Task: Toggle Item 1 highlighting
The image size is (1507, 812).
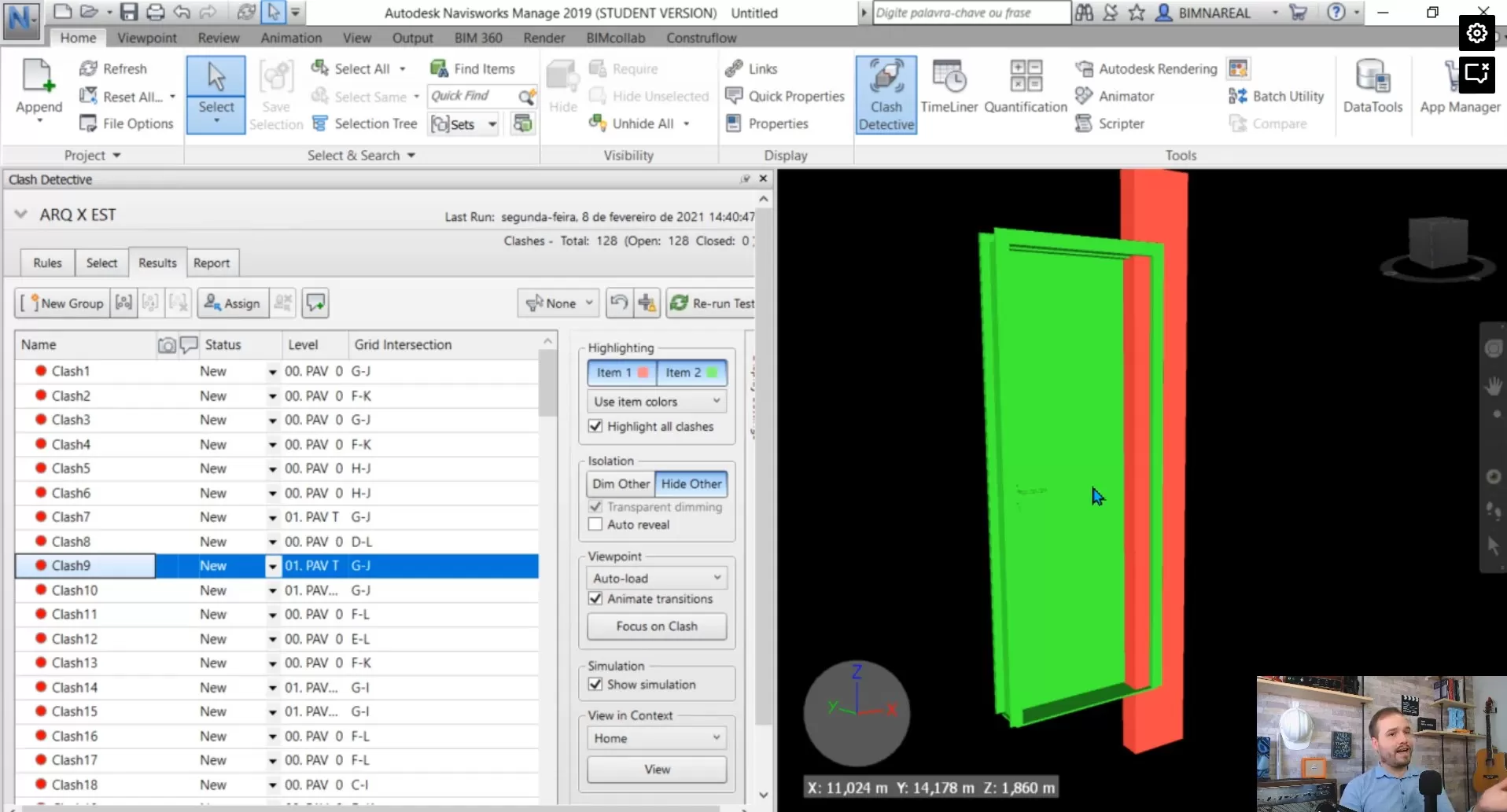Action: pos(621,373)
